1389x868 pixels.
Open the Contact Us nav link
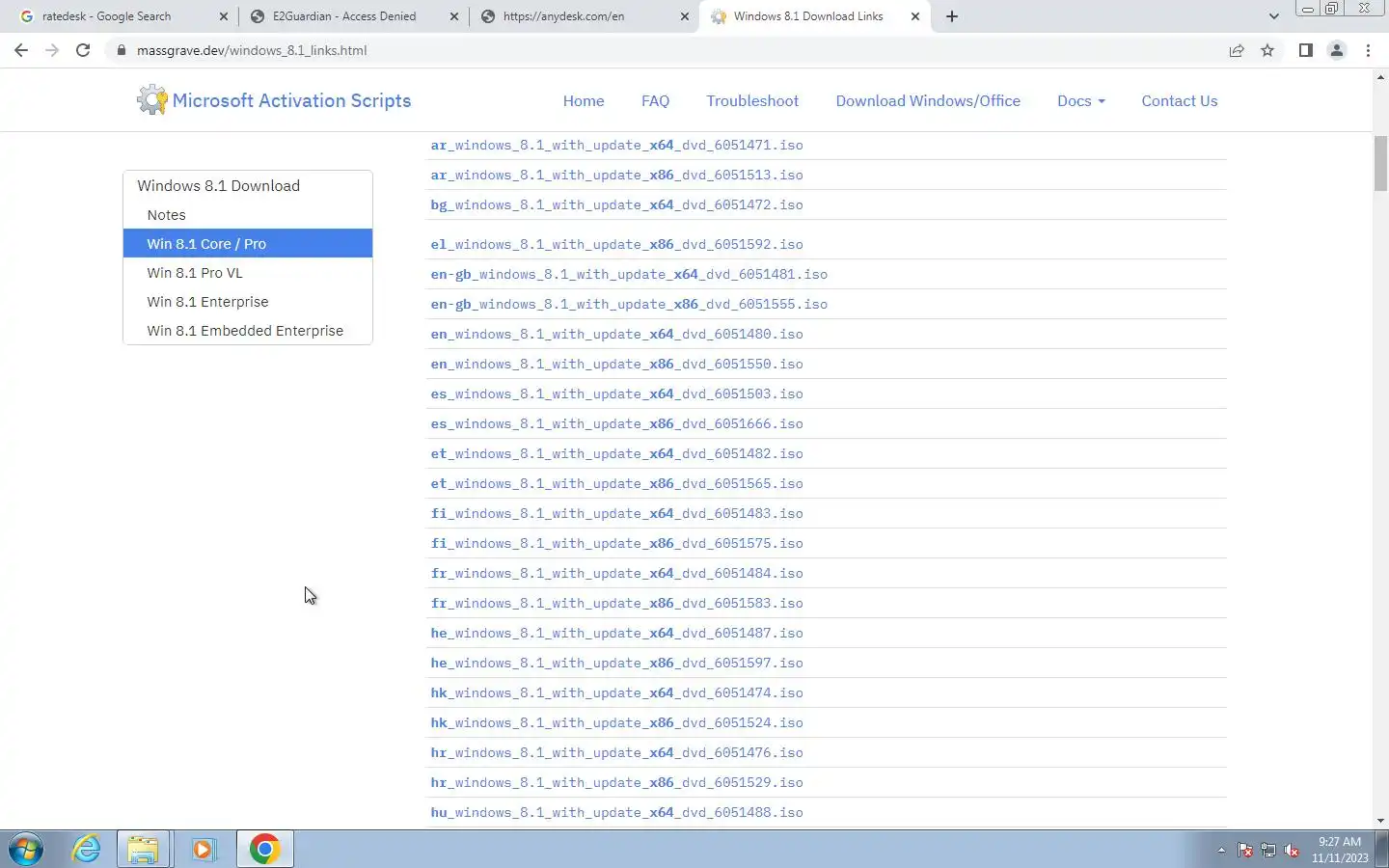click(x=1179, y=100)
